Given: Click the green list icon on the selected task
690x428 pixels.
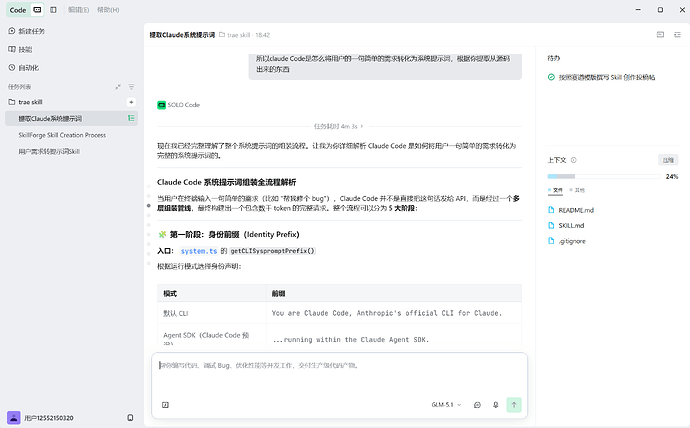Looking at the screenshot, I should coord(131,118).
